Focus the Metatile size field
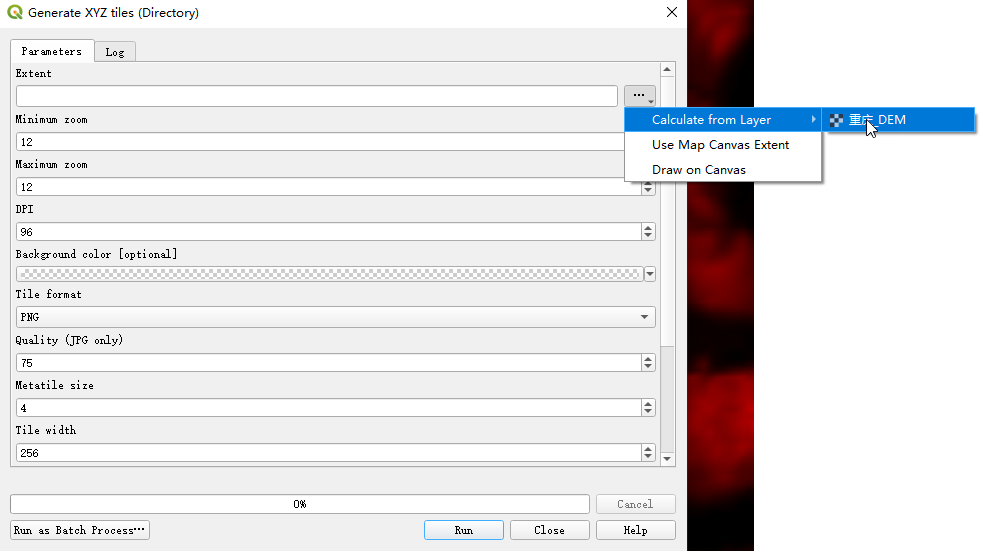This screenshot has height=551, width=985. click(329, 408)
